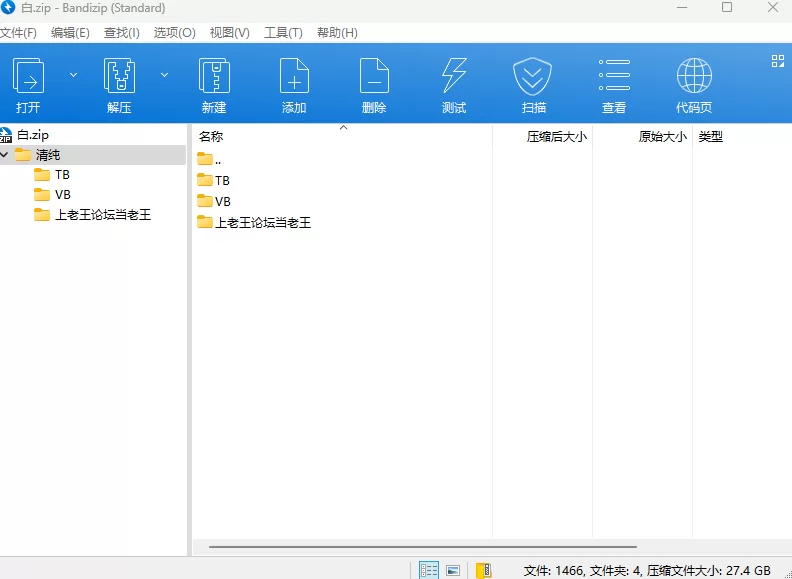This screenshot has width=792, height=579.
Task: Click the View (查看) list icon
Action: tap(614, 75)
